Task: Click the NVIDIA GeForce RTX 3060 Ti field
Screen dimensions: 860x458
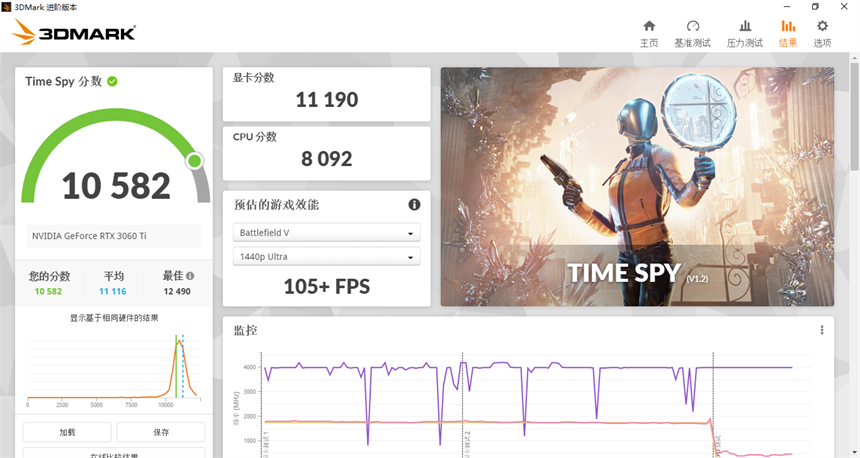Action: point(114,236)
